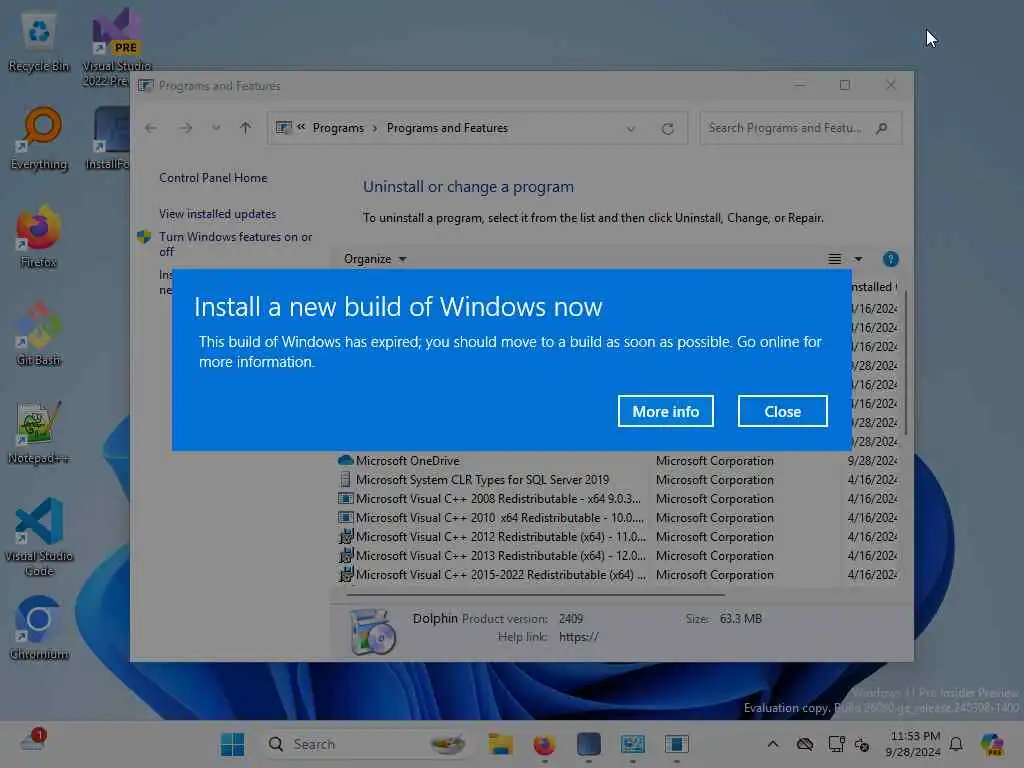Open Visual Studio 2022 Preview desktop icon

116,47
